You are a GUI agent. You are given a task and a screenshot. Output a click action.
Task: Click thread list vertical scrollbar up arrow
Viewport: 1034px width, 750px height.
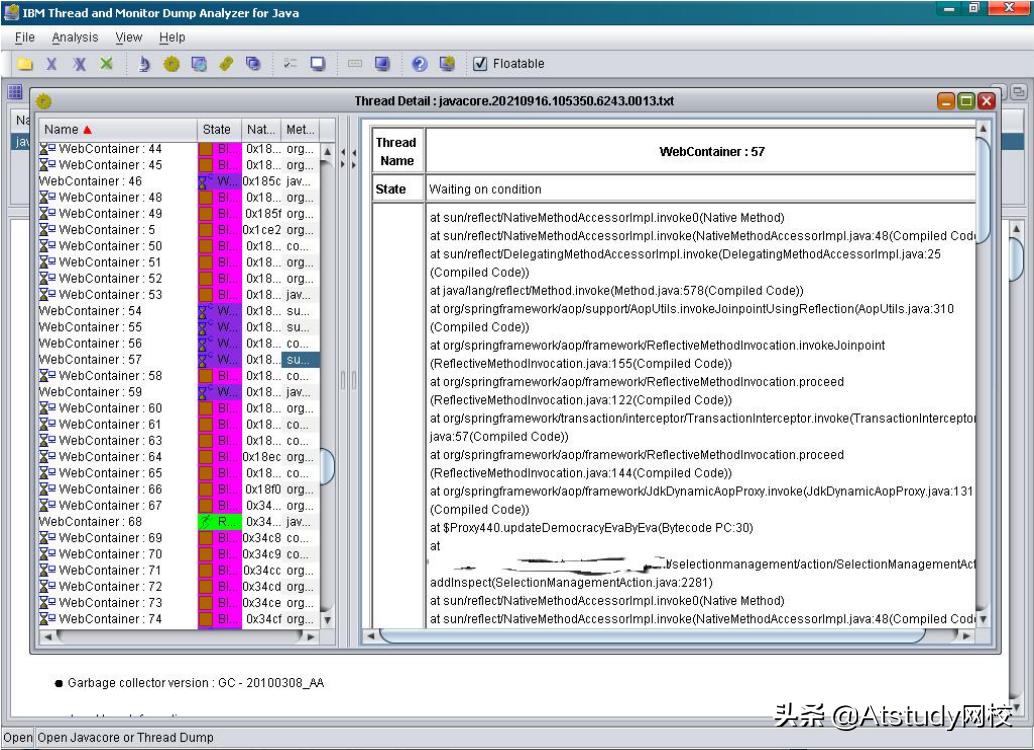pyautogui.click(x=327, y=151)
